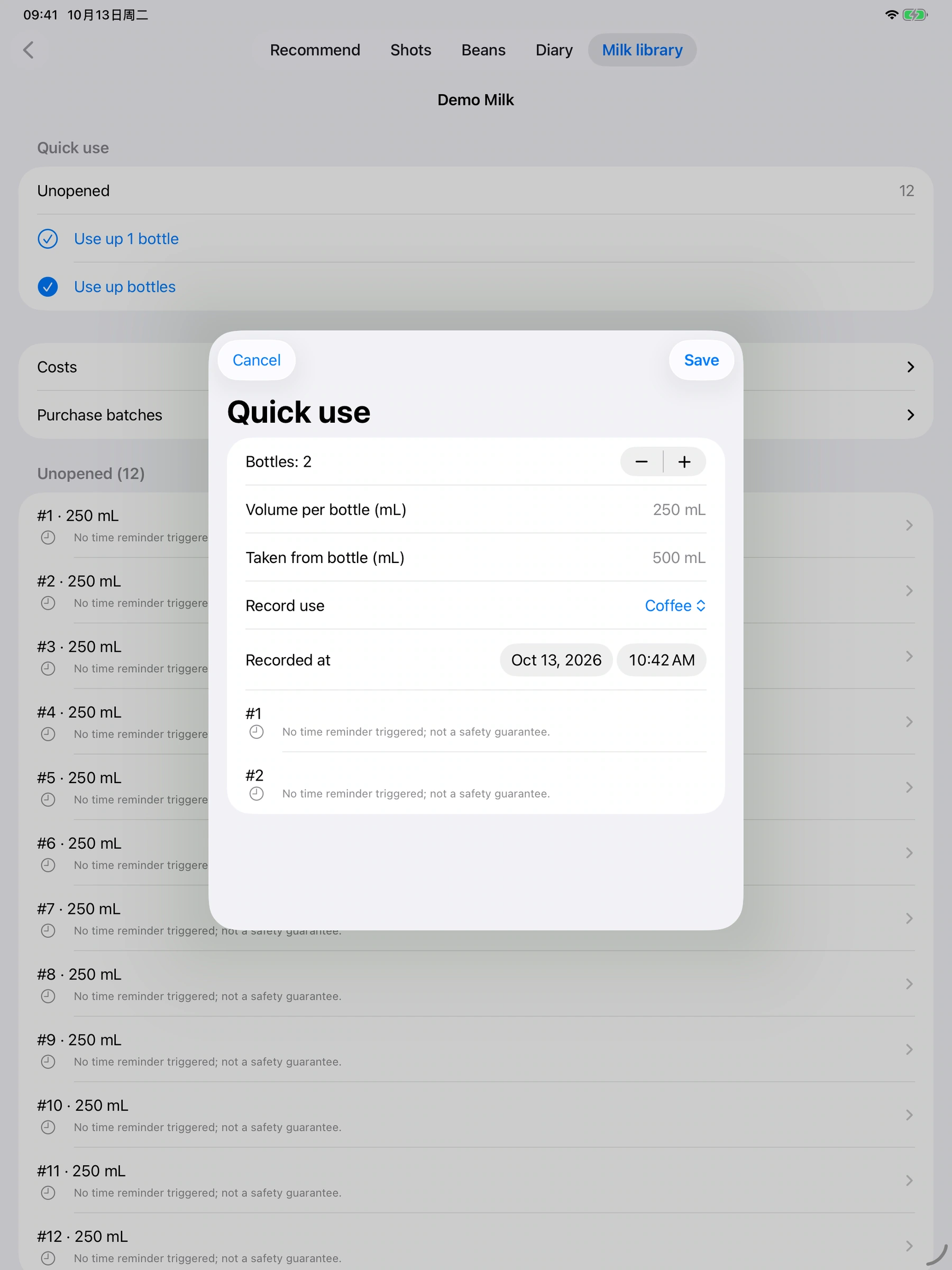
Task: Tap the clock icon under bottle #1 in Quick use dialog
Action: tap(257, 731)
